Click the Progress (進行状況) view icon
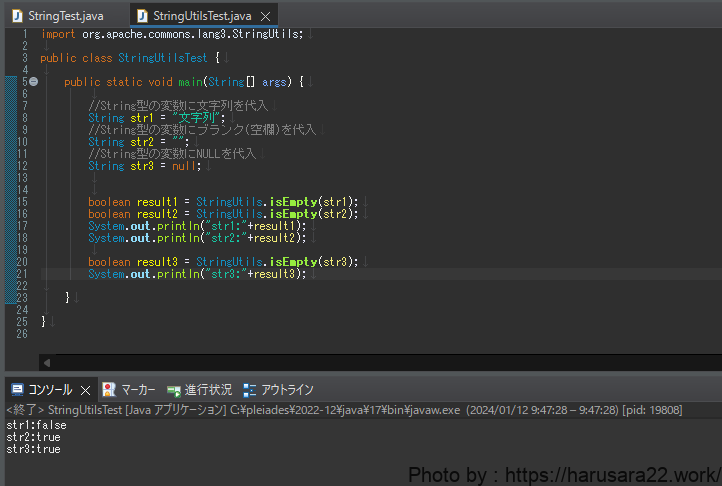Screen dimensions: 722x486 click(x=174, y=390)
